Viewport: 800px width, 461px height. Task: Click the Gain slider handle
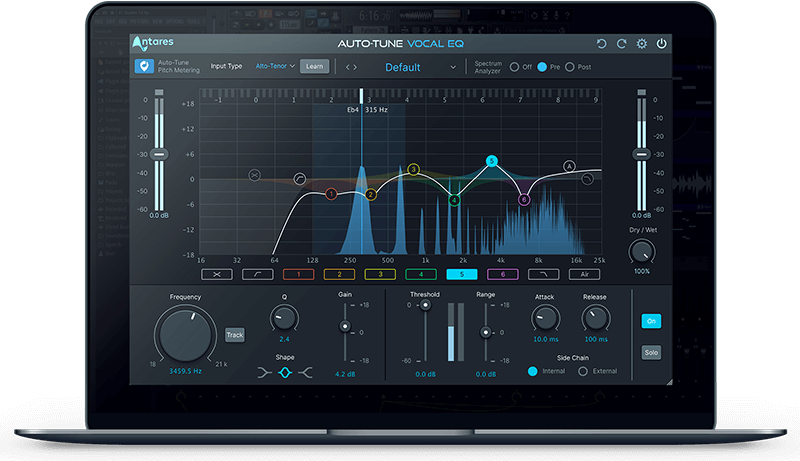tap(345, 326)
